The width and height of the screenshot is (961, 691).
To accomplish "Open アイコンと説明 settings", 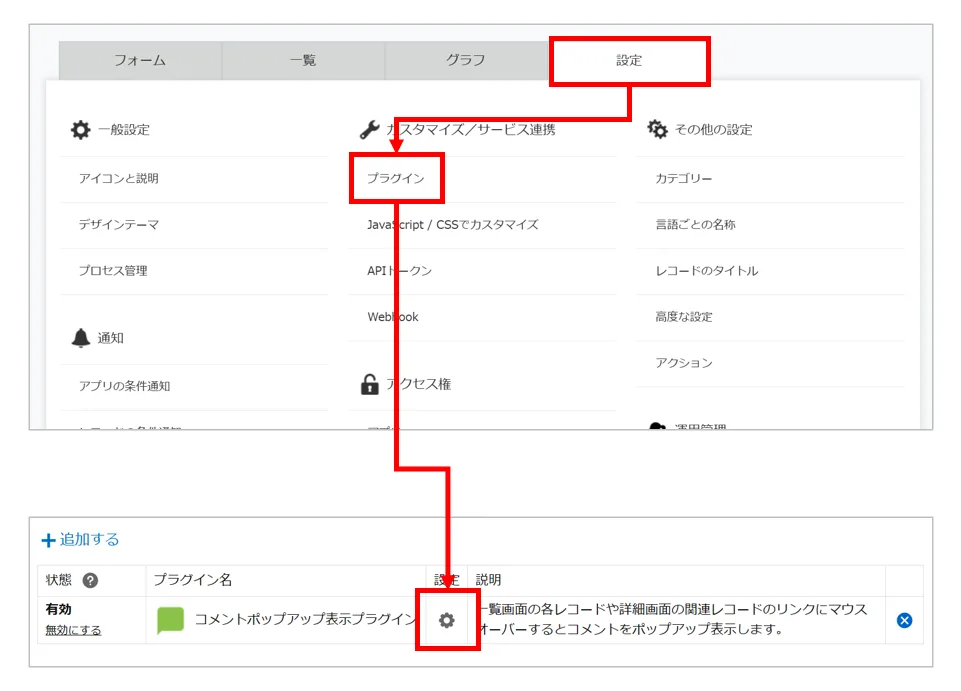I will tap(118, 178).
